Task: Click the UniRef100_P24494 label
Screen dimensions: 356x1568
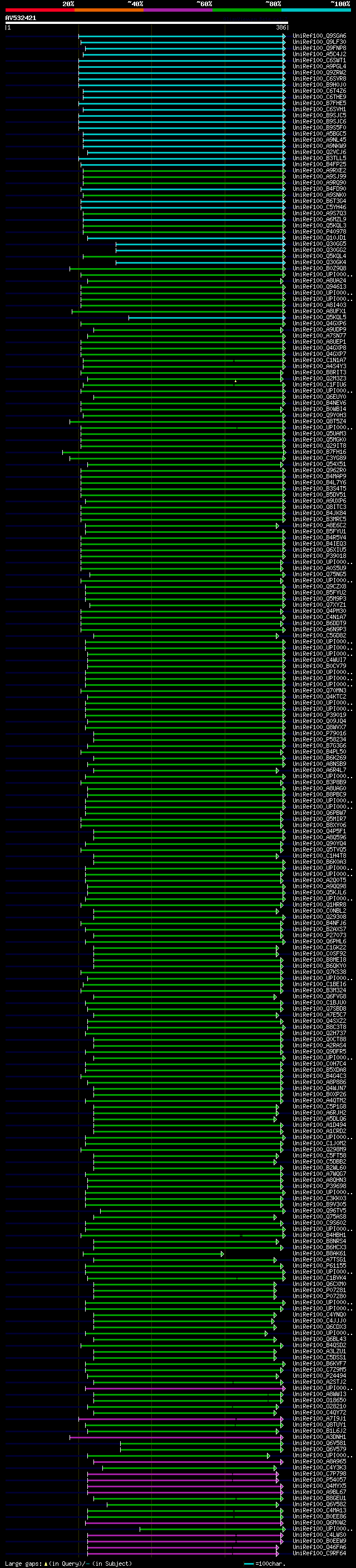Action: click(x=319, y=1376)
